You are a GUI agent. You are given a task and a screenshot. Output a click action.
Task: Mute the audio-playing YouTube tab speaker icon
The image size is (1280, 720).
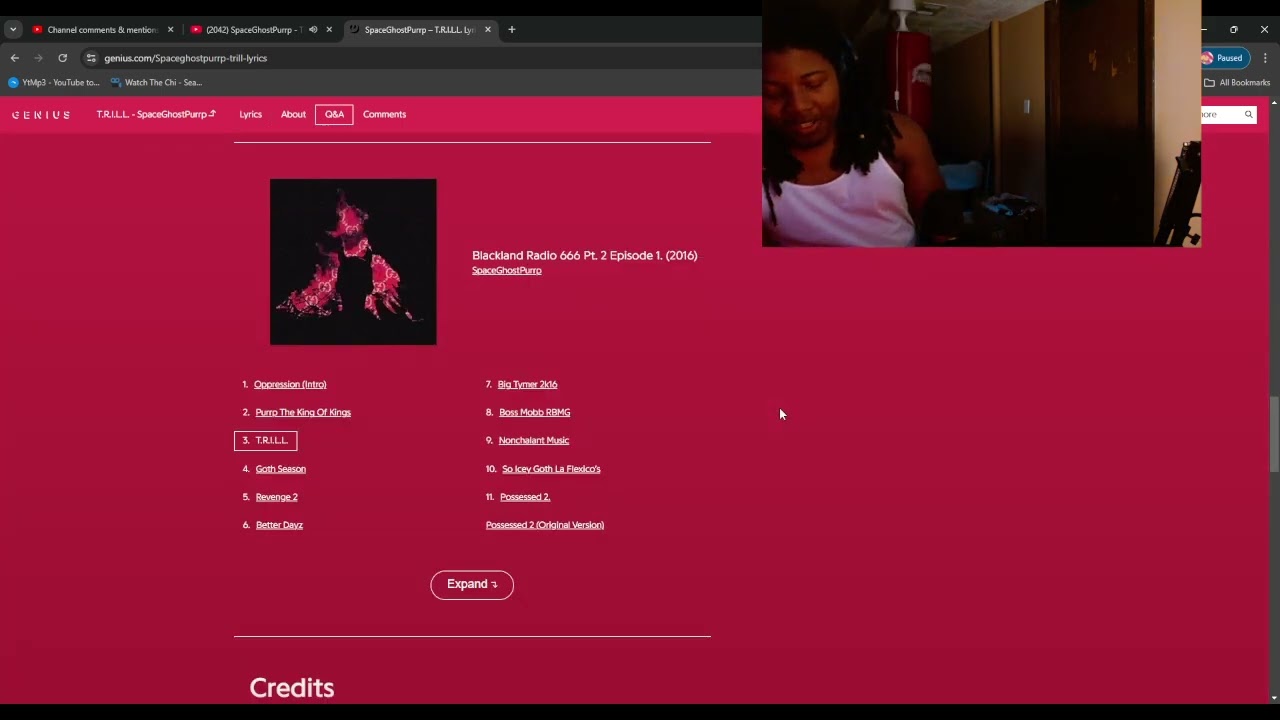click(313, 30)
